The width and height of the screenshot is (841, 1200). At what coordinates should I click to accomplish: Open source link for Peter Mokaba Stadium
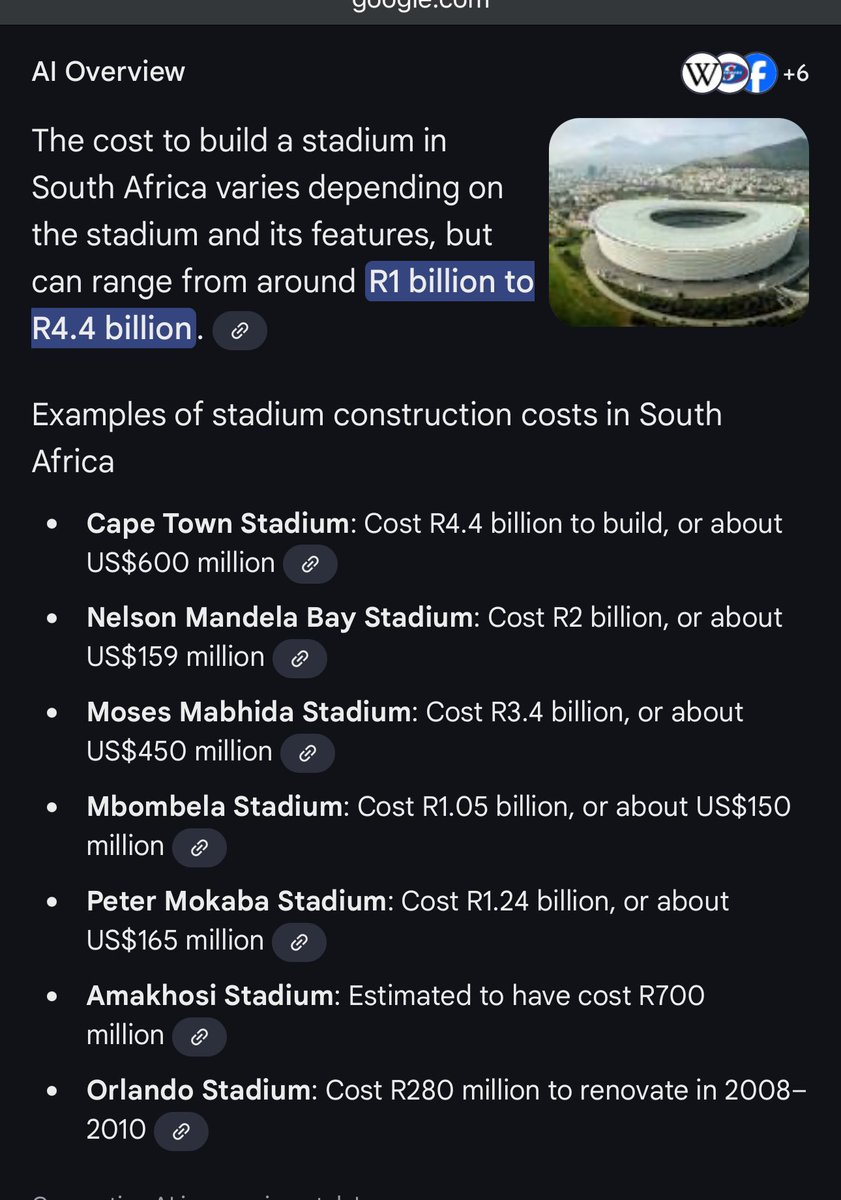[299, 941]
